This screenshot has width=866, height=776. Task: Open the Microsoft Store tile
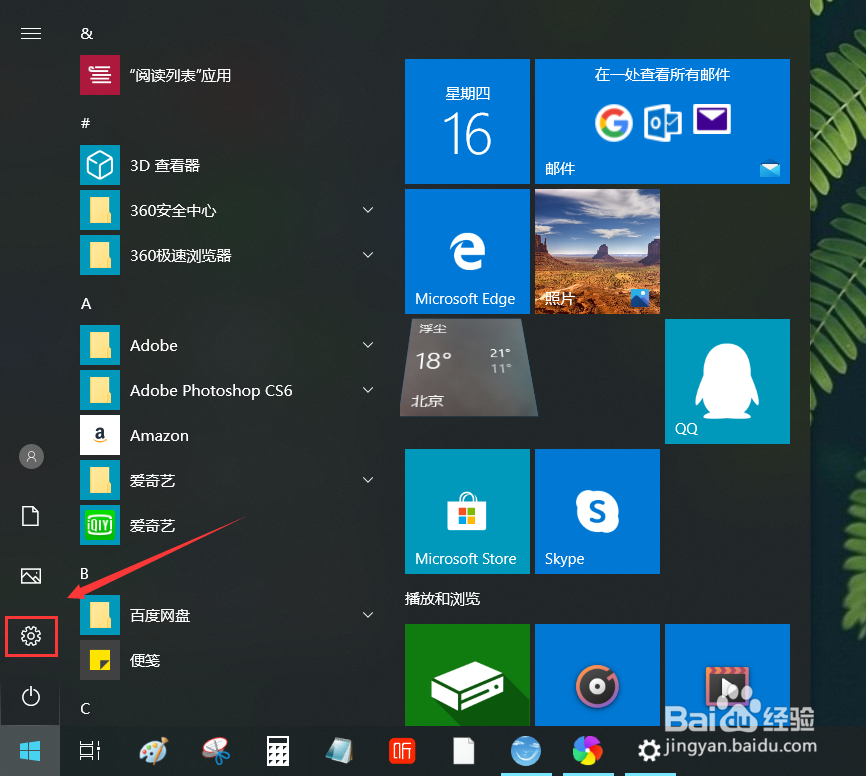[467, 511]
